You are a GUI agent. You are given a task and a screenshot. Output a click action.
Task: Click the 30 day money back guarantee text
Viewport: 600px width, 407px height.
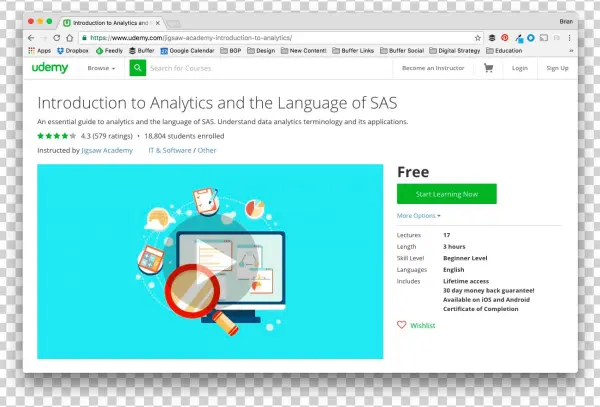tap(489, 290)
